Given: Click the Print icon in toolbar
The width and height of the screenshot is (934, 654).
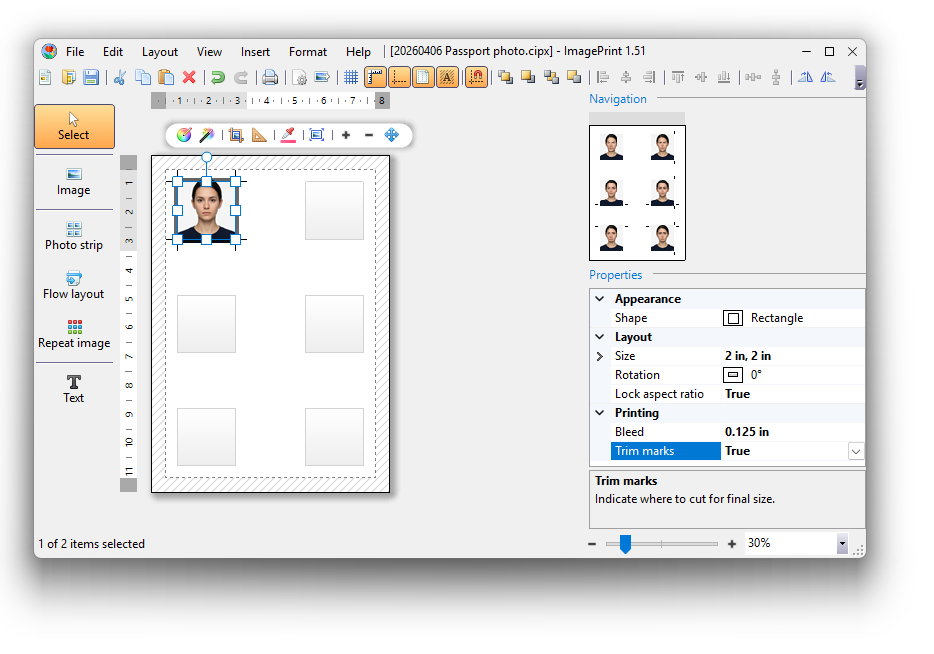Looking at the screenshot, I should coord(270,77).
